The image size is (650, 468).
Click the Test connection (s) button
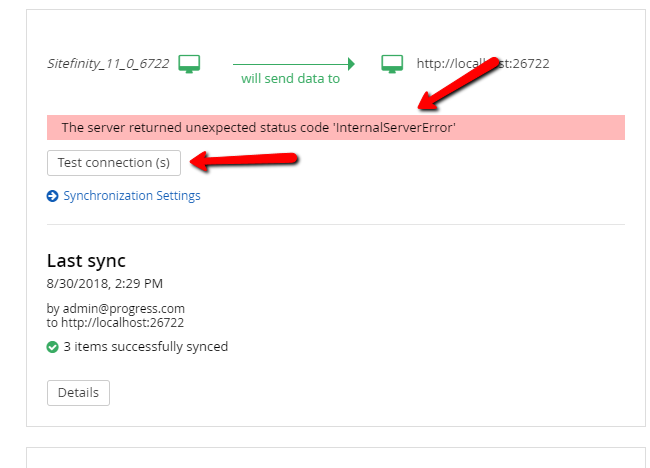coord(114,163)
